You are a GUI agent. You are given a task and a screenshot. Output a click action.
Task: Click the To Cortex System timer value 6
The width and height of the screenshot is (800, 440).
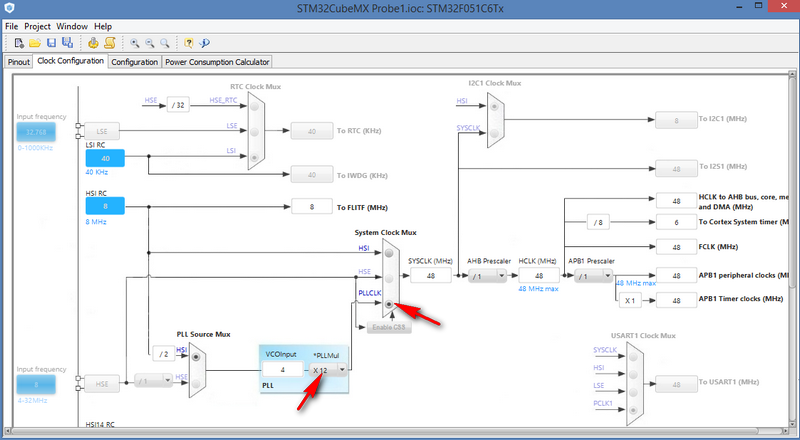pyautogui.click(x=676, y=222)
